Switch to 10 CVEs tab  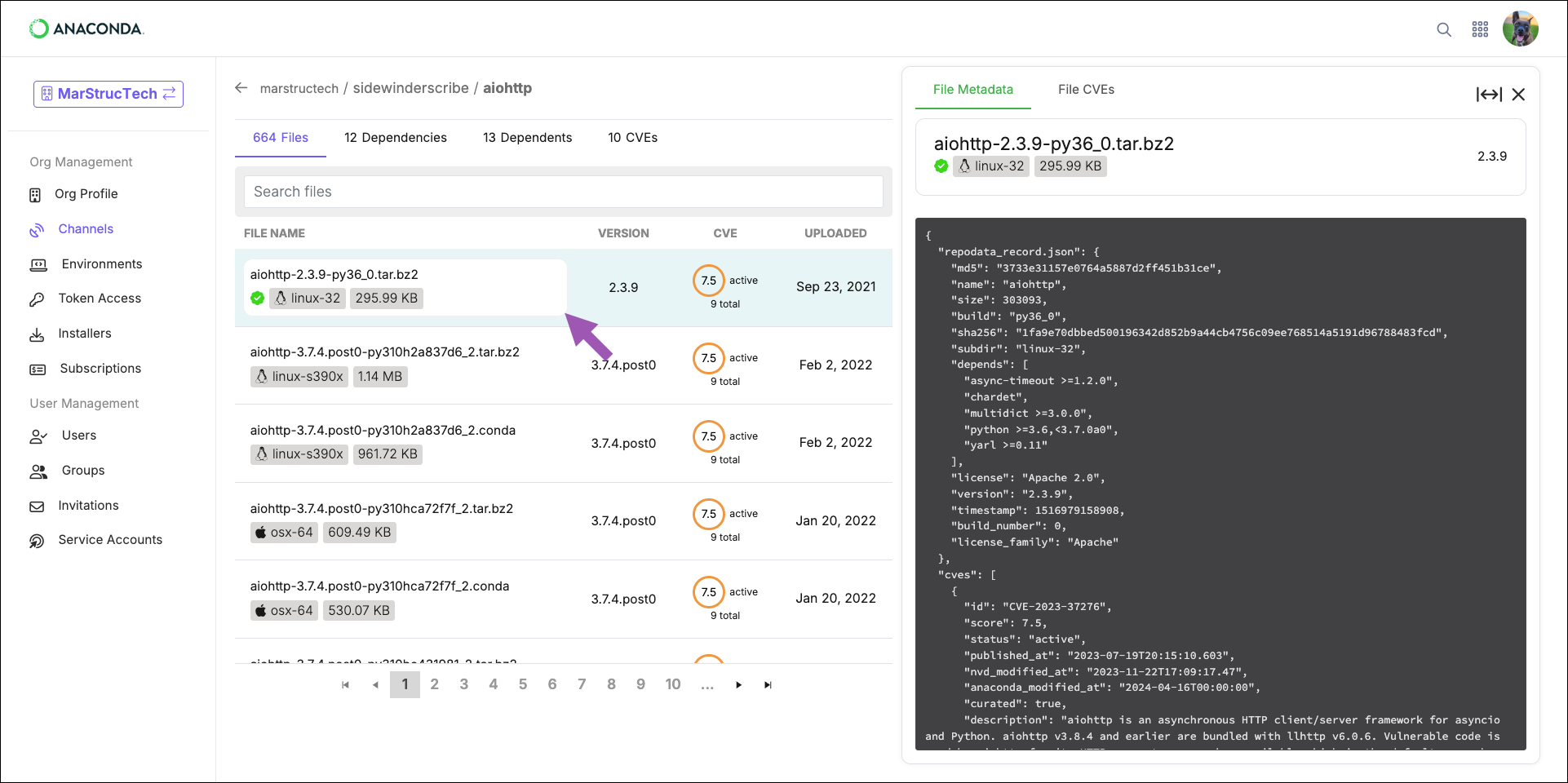pos(632,138)
